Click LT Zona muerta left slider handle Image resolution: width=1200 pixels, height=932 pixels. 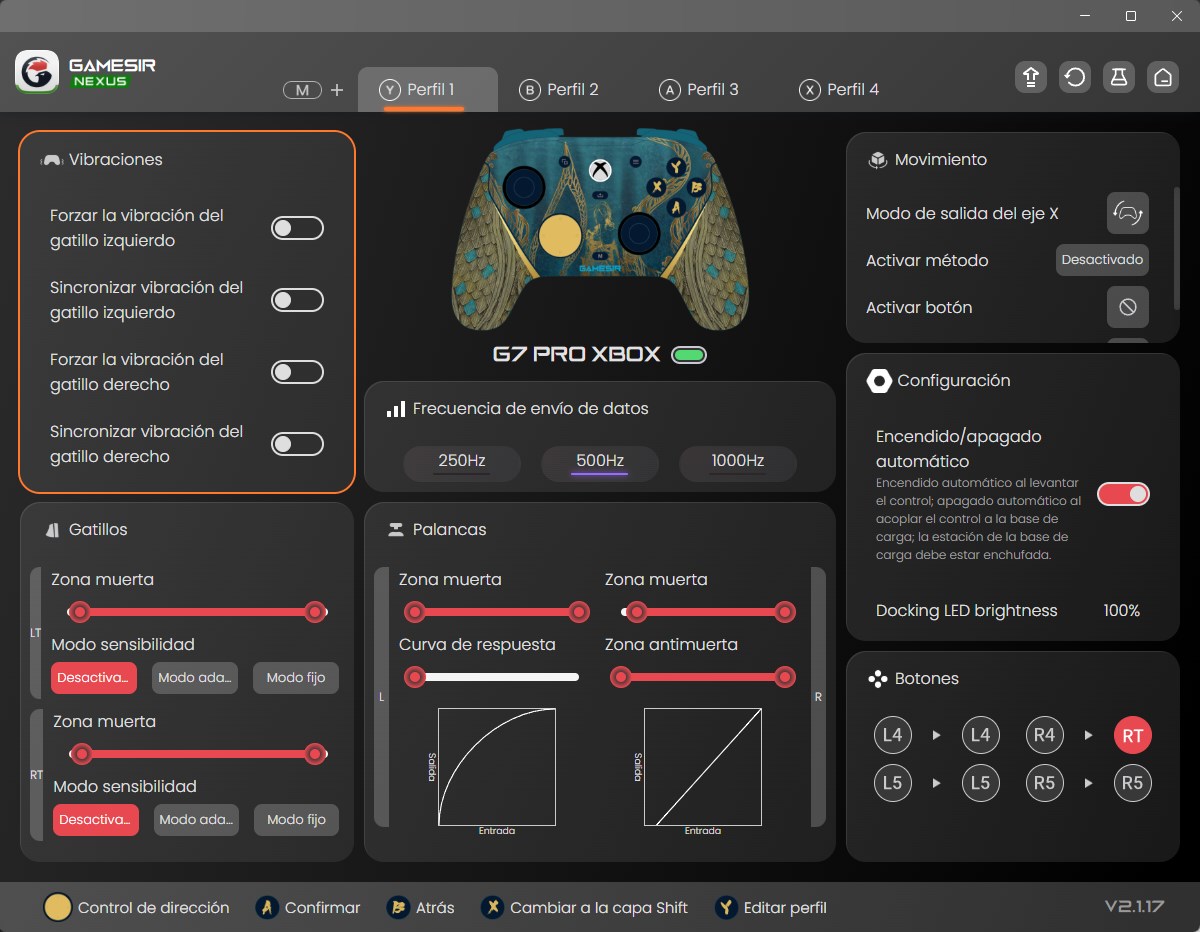pos(80,612)
